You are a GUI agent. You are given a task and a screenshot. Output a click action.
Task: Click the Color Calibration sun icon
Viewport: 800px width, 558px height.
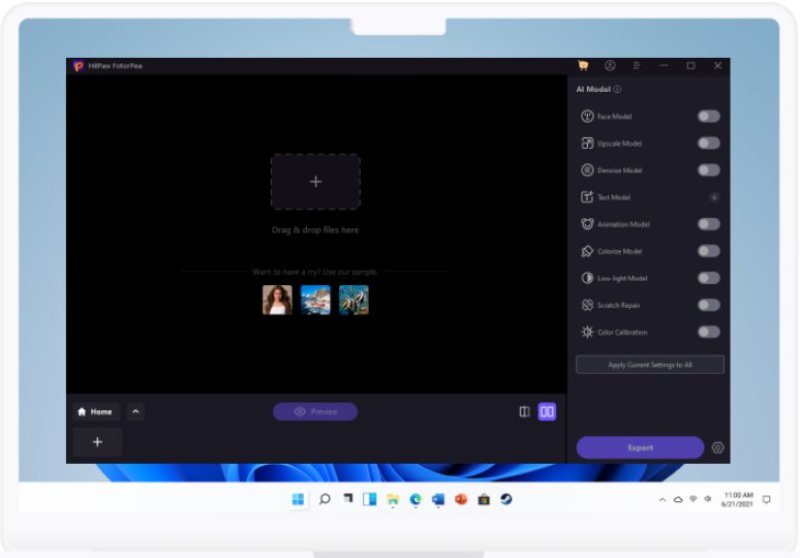pos(587,332)
